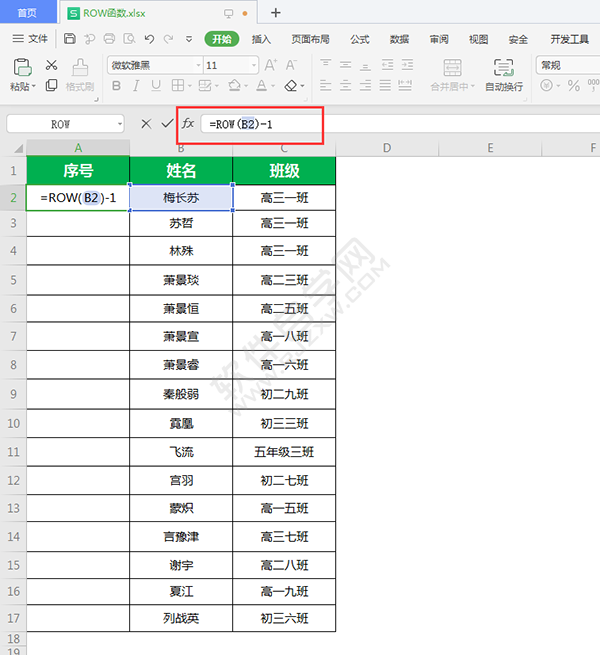600x655 pixels.
Task: Increase indent icon
Action: pyautogui.click(x=407, y=64)
